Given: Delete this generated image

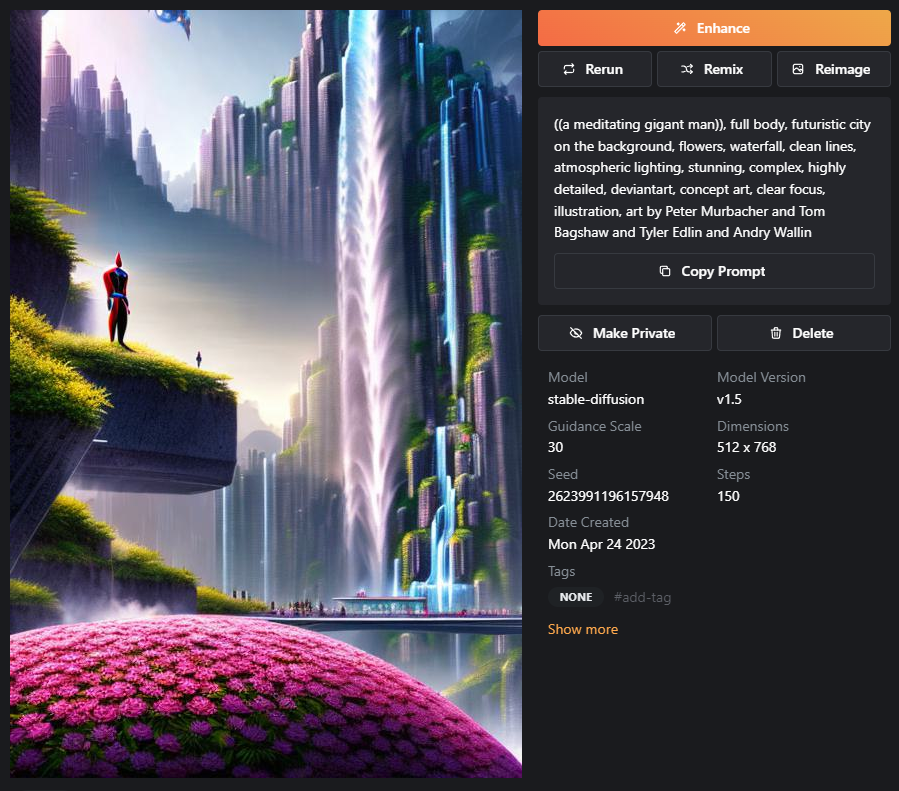Looking at the screenshot, I should pyautogui.click(x=803, y=333).
